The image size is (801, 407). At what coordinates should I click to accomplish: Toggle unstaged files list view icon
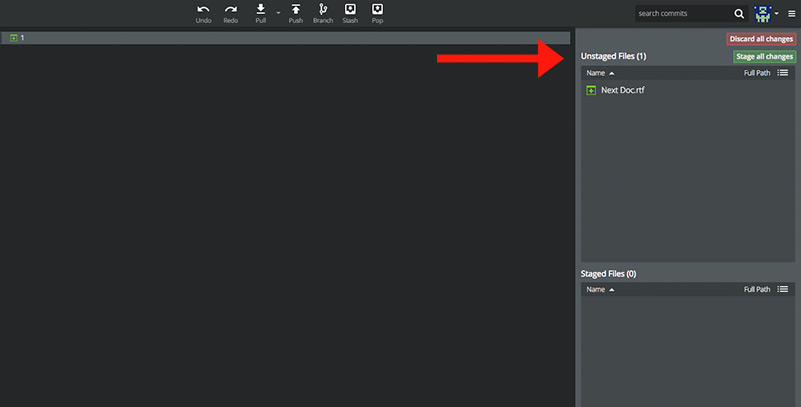click(783, 73)
